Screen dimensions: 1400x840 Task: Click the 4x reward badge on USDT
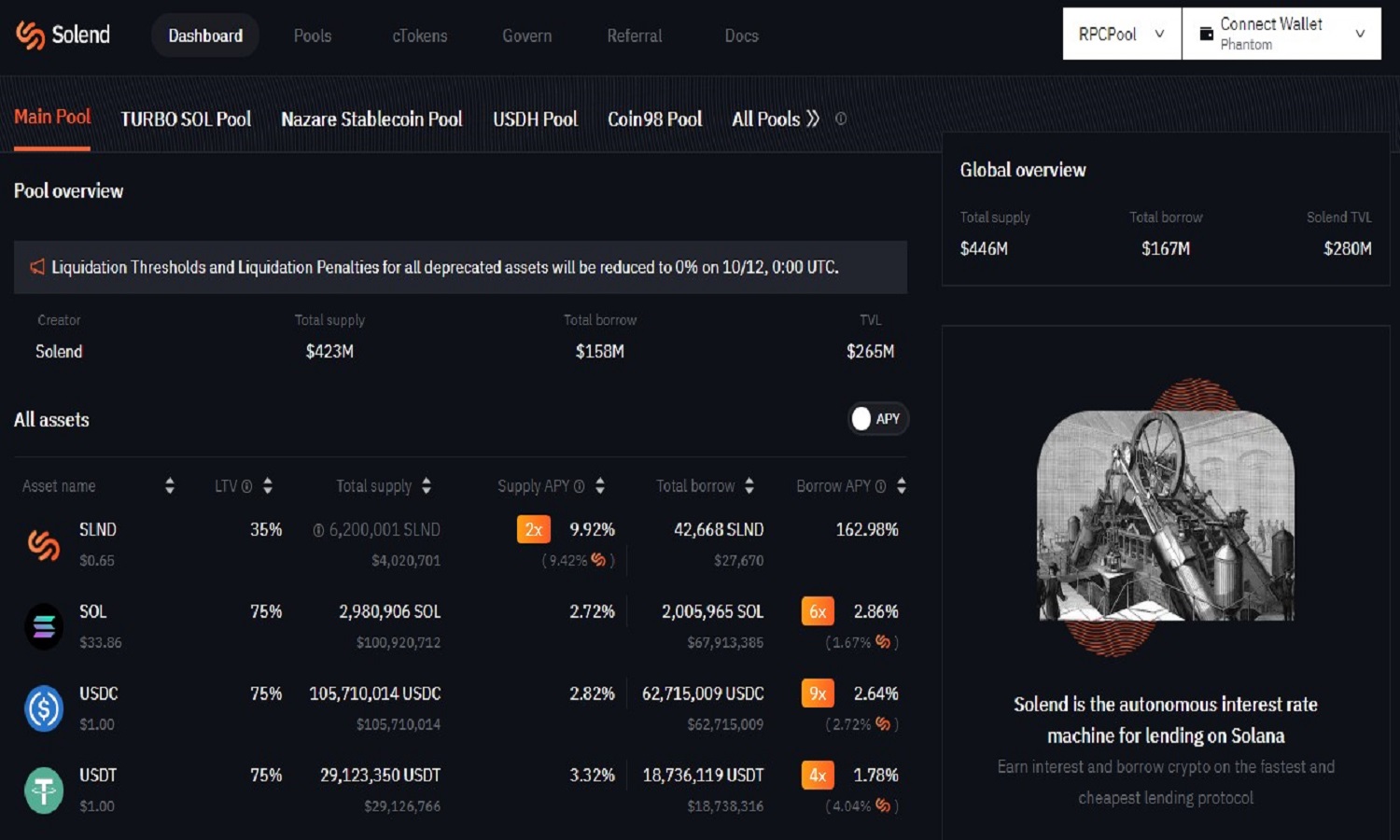pyautogui.click(x=818, y=775)
